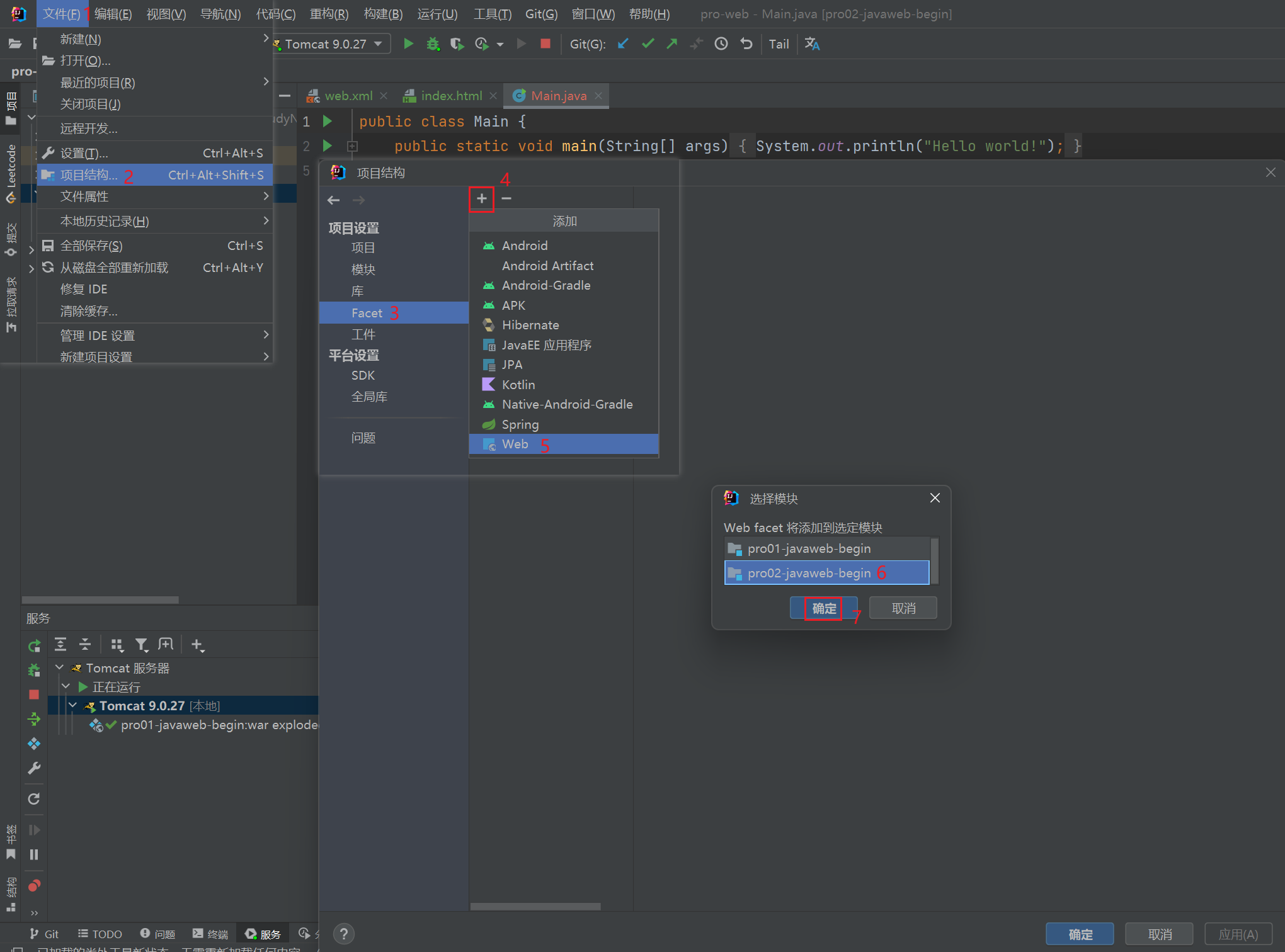The height and width of the screenshot is (952, 1285).
Task: Choose Web from the 添加 list
Action: tap(564, 444)
